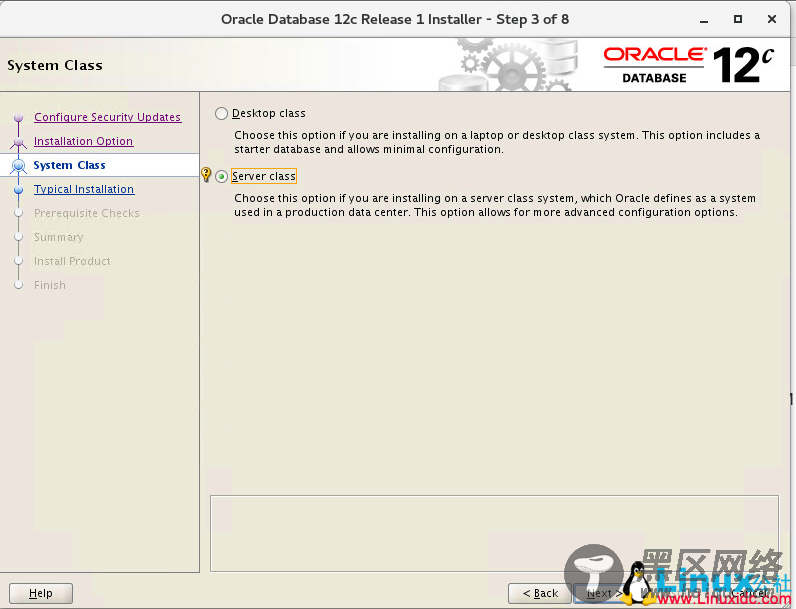Click the Help button
Screen dimensions: 796x609
(41, 593)
